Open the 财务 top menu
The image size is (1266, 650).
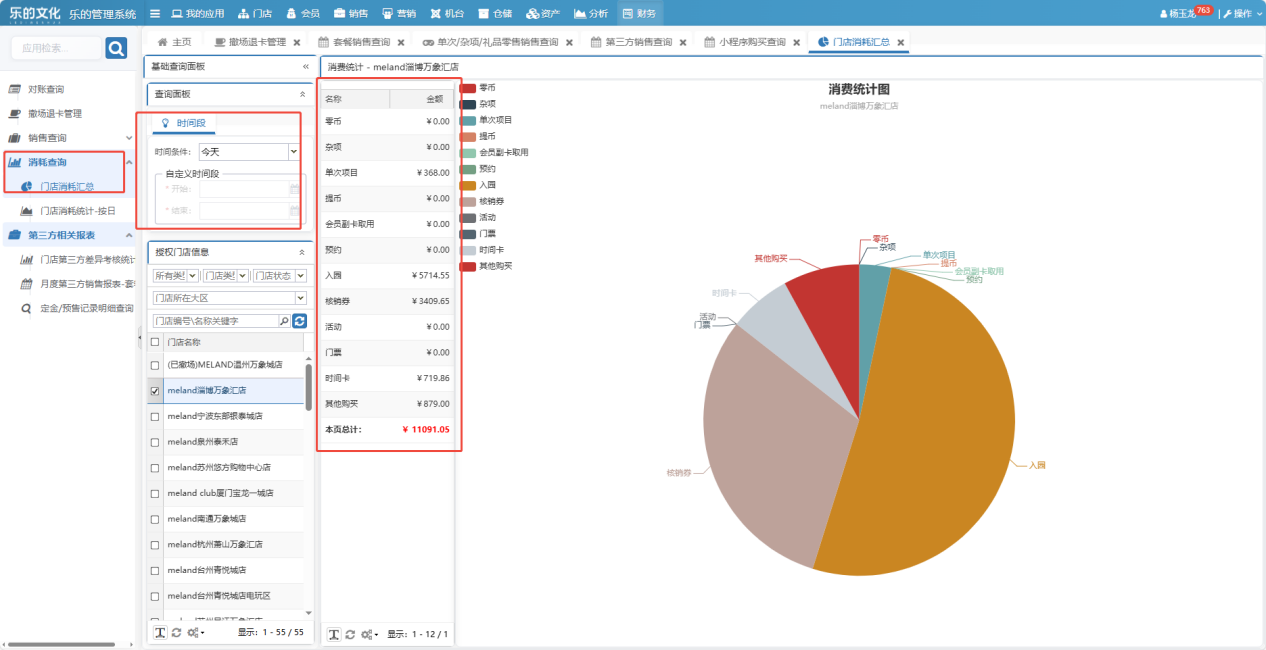click(639, 14)
